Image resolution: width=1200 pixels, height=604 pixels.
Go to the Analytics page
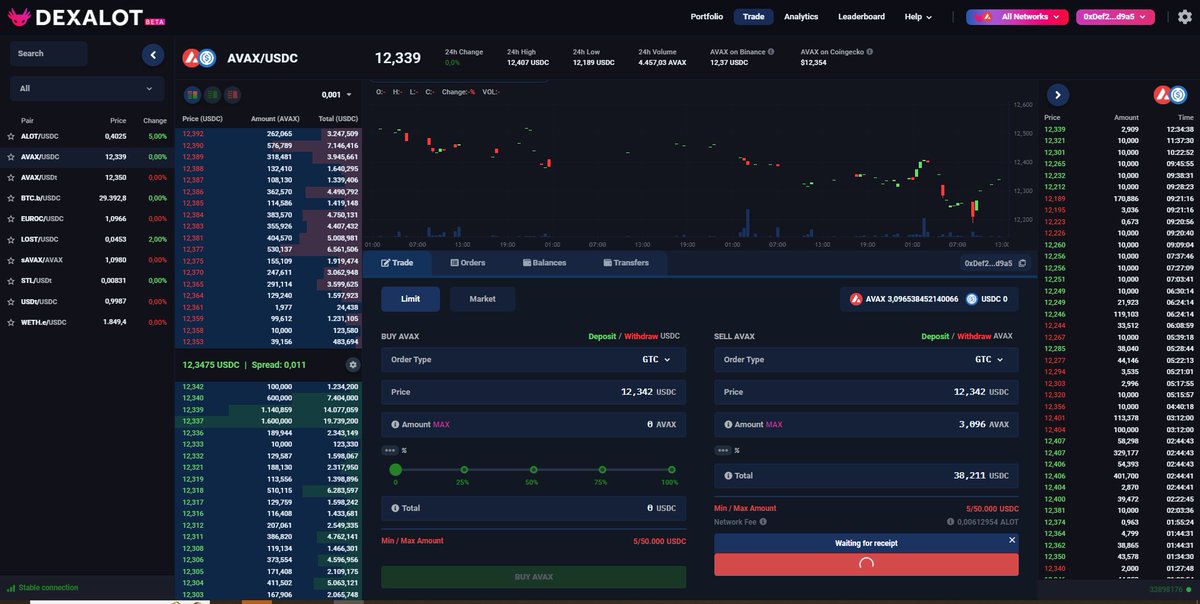coord(801,17)
